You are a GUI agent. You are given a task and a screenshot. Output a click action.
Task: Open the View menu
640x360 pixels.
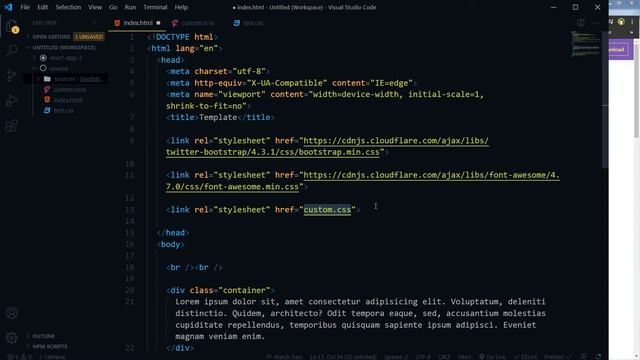point(95,7)
